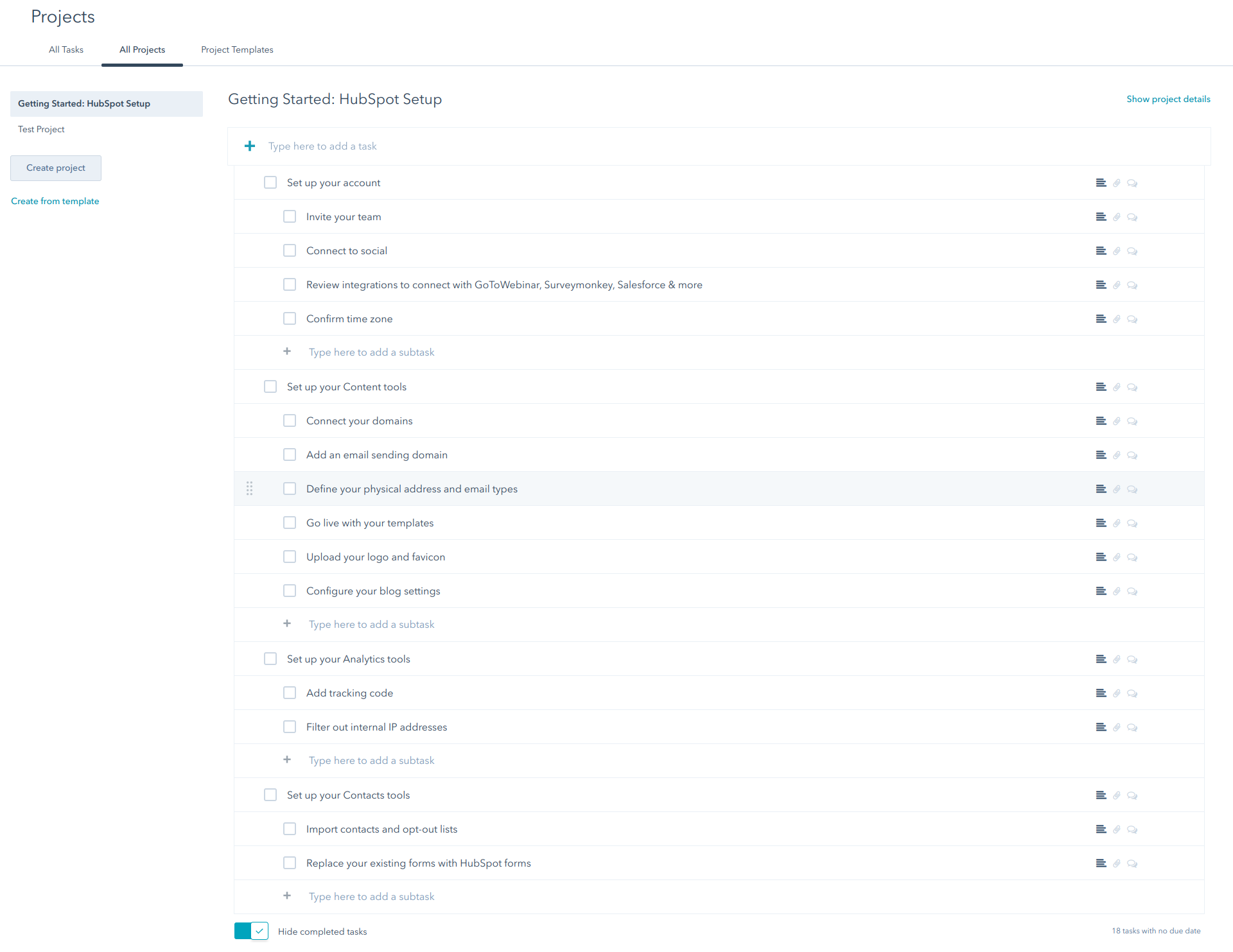Open task details for Set up your Contacts tools
The image size is (1233, 952).
pos(1101,795)
